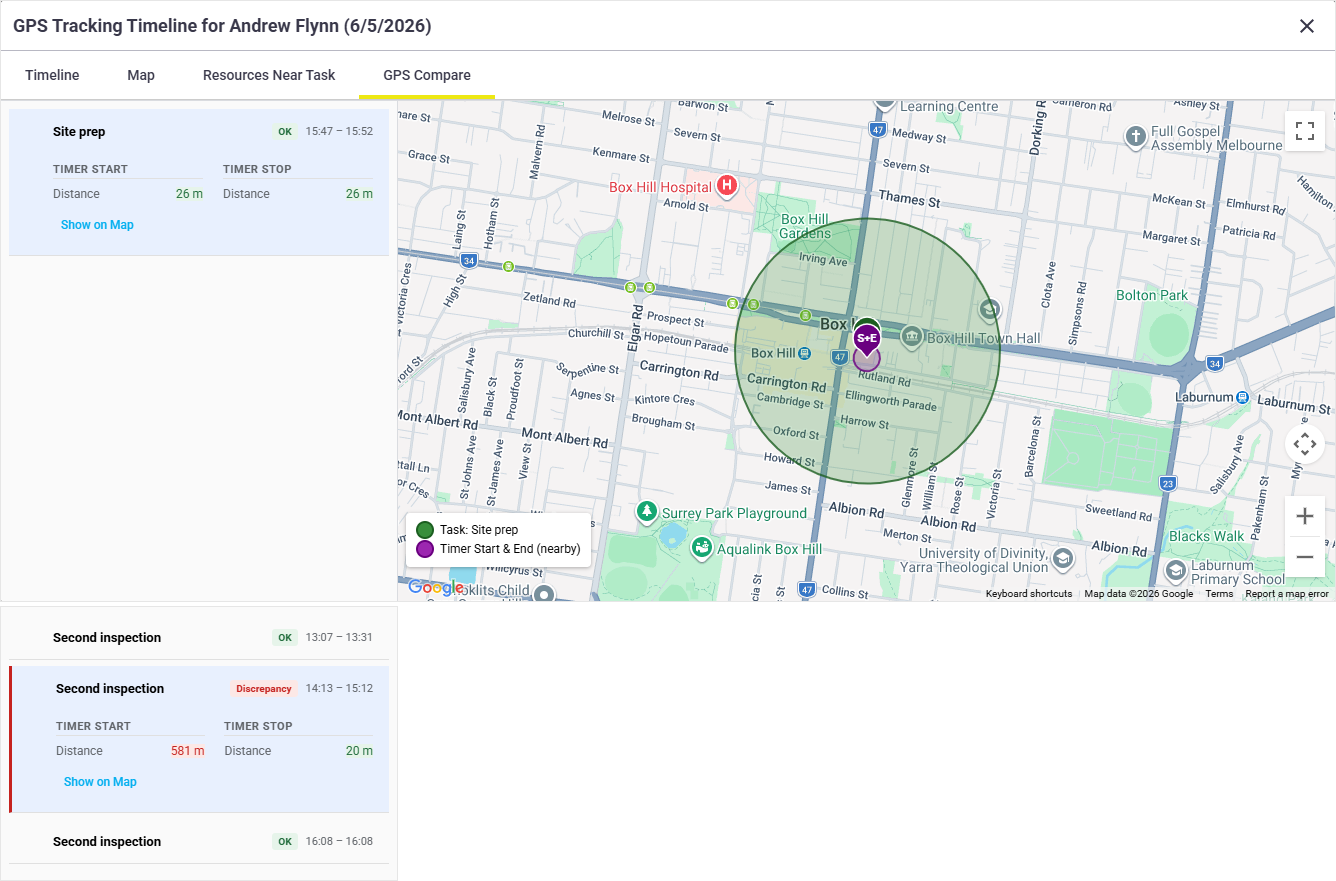
Task: Click Show on Map for Discrepancy inspection
Action: (x=100, y=782)
